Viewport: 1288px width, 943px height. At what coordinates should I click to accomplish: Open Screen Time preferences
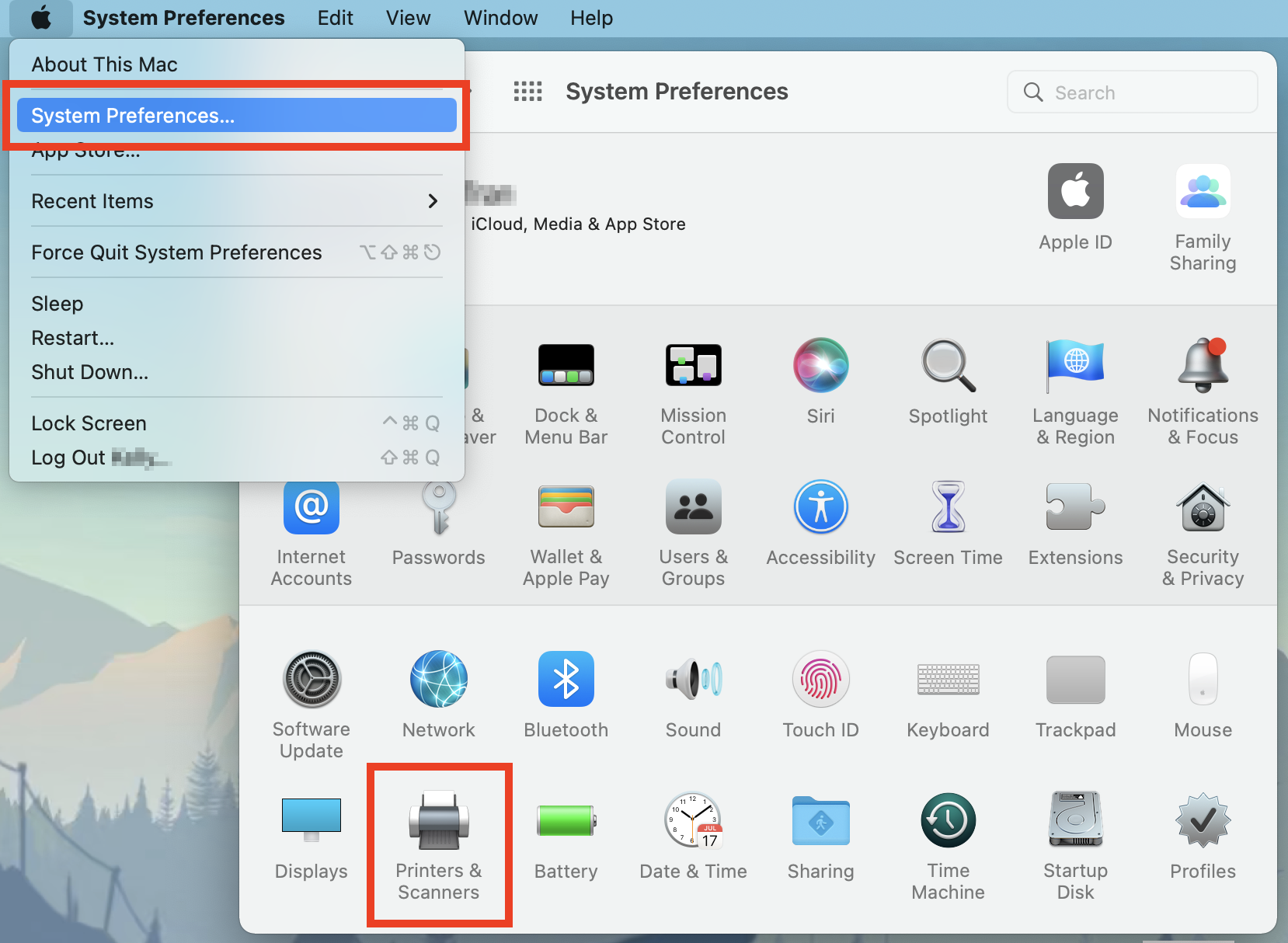click(x=948, y=523)
